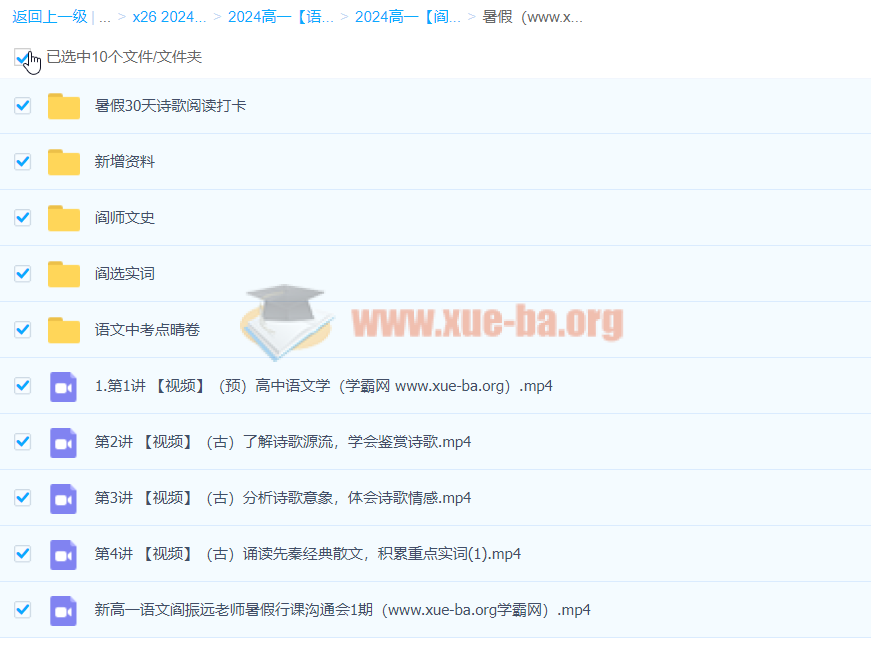The width and height of the screenshot is (871, 646).
Task: Uncheck the 语文中考点睛卷 checkbox
Action: pos(22,329)
